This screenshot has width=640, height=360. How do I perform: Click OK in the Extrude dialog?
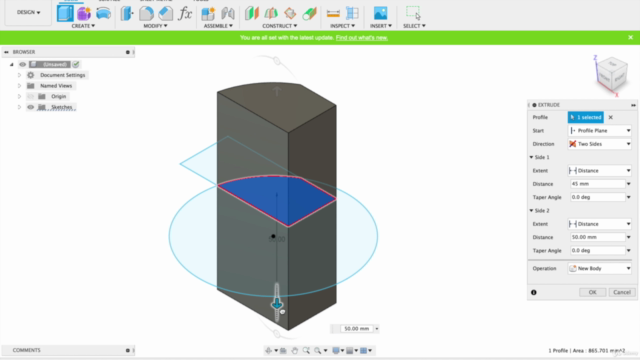pyautogui.click(x=592, y=292)
